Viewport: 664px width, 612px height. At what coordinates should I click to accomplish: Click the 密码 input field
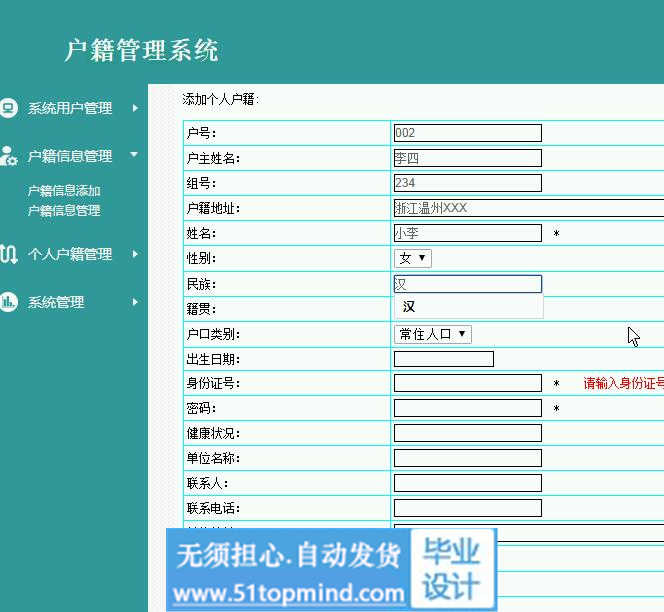[x=468, y=408]
